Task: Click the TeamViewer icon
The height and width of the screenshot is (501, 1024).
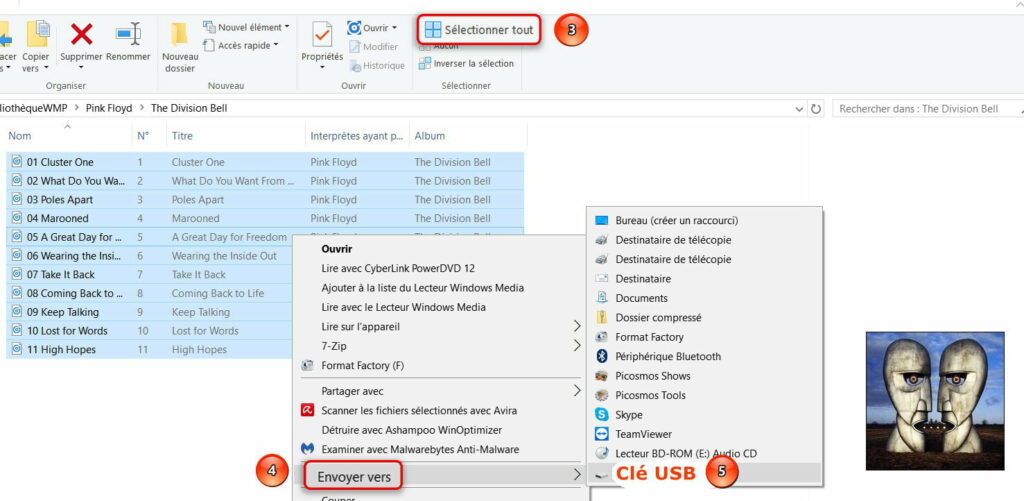Action: 601,434
